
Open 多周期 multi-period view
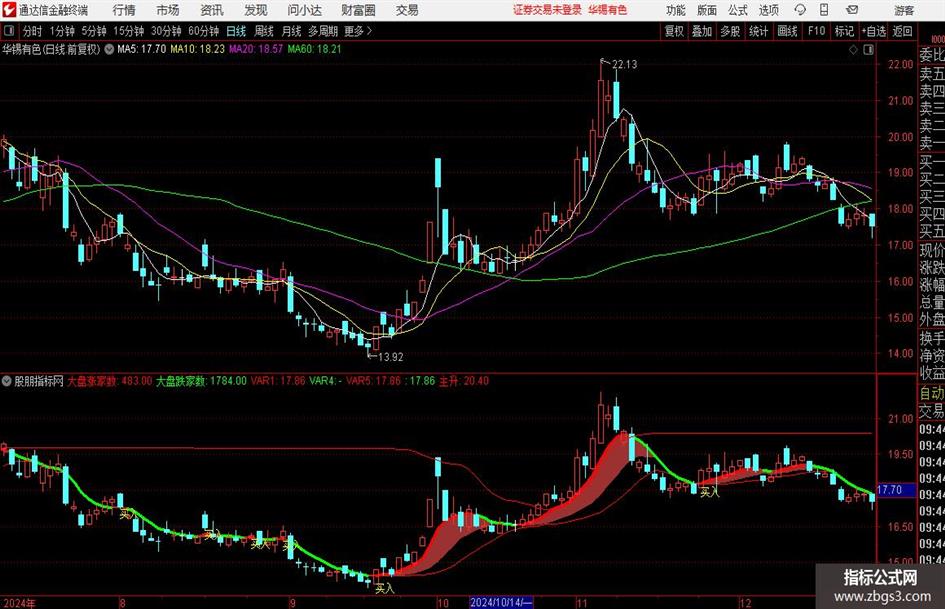coord(323,31)
